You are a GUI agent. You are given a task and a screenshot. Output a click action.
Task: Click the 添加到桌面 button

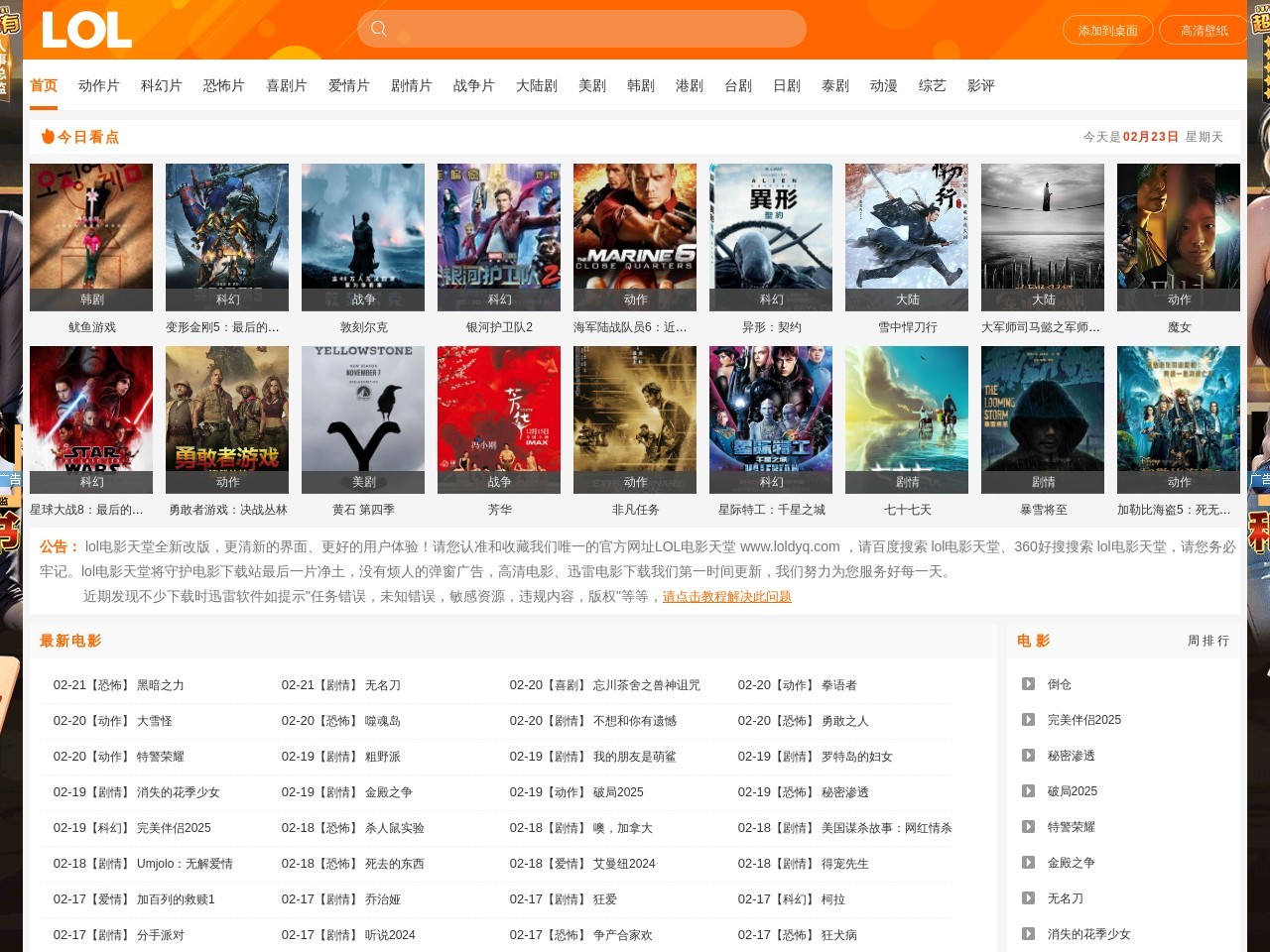pyautogui.click(x=1108, y=31)
